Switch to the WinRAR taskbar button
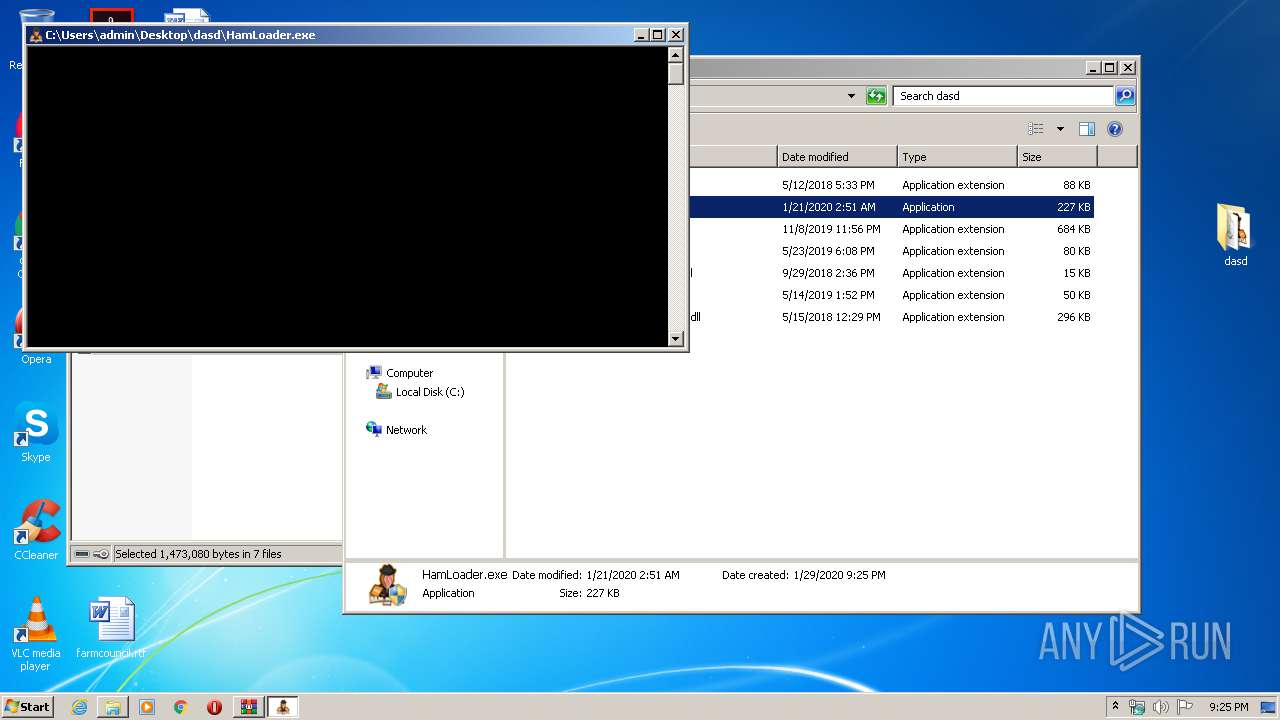 pos(249,707)
